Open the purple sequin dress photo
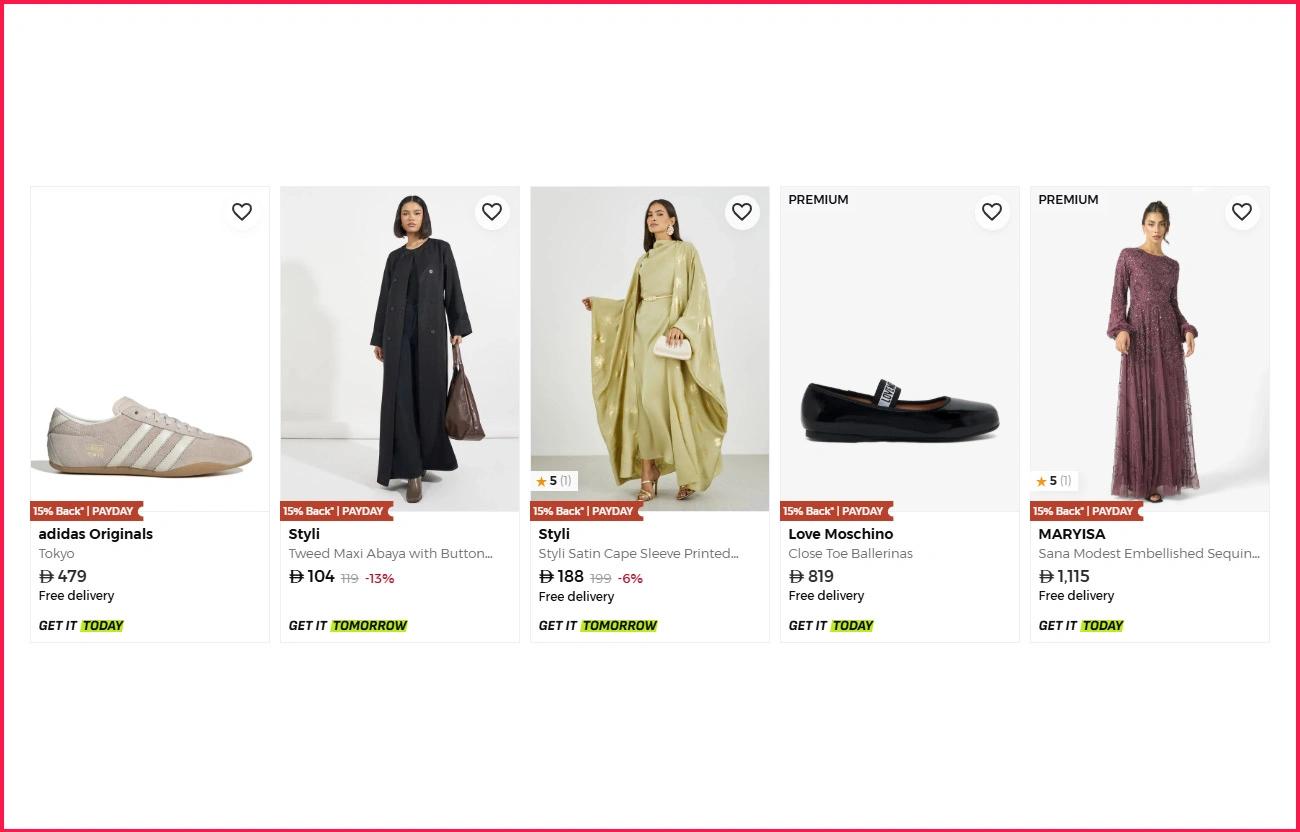1300x832 pixels. tap(1150, 350)
